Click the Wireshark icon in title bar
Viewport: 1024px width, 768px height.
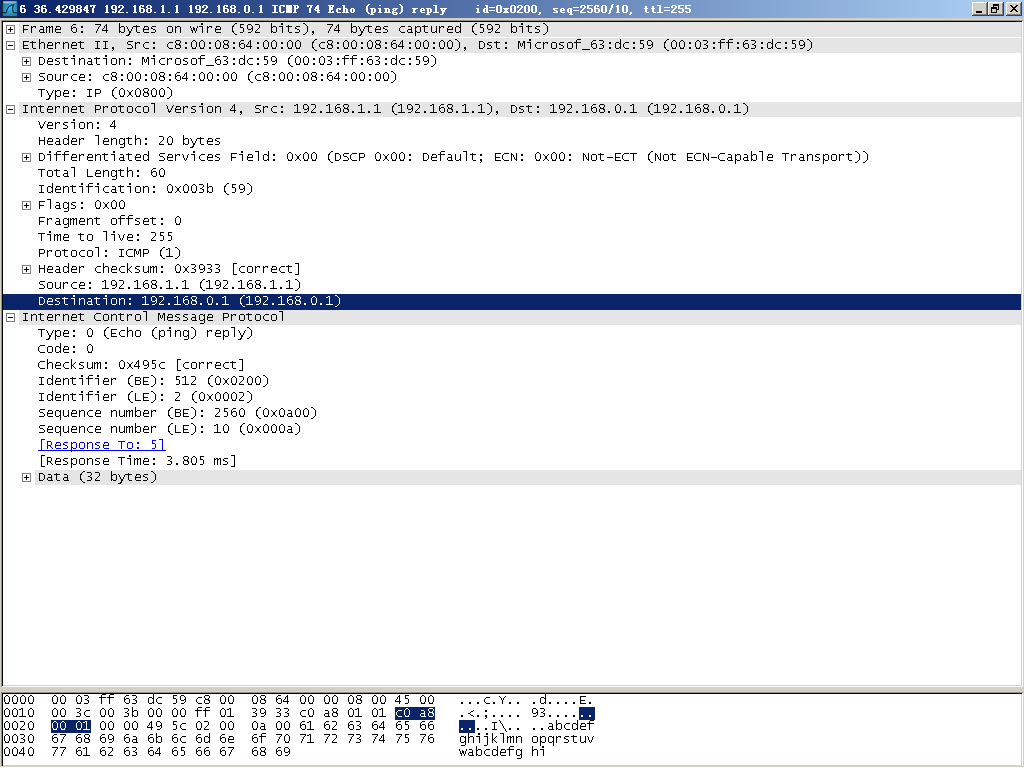pos(9,9)
